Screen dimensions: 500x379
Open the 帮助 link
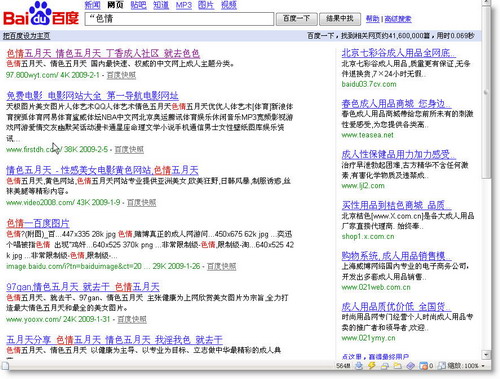[372, 19]
